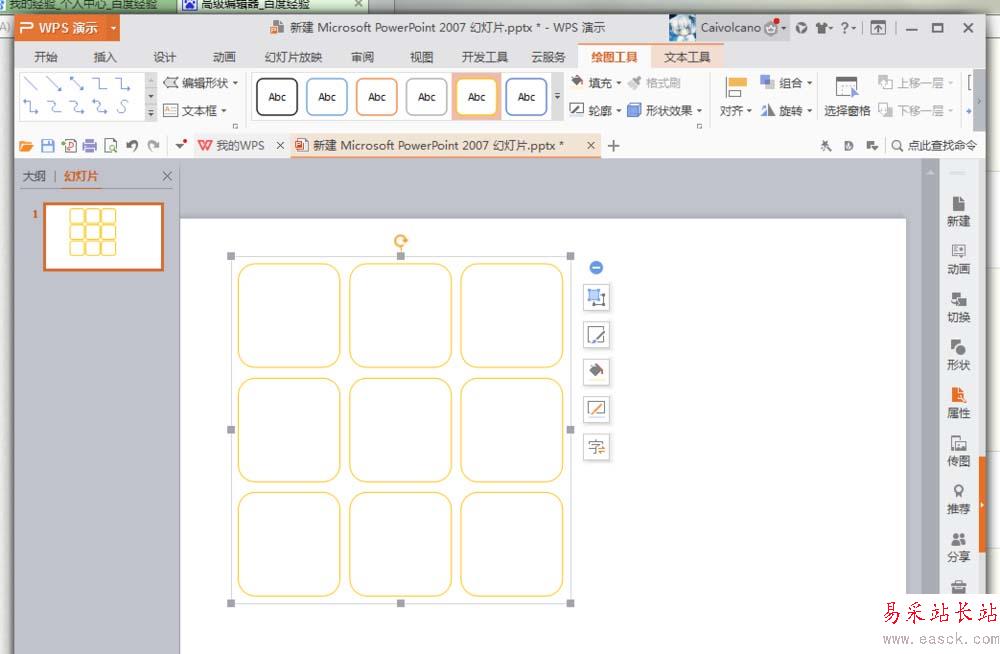This screenshot has width=1000, height=654.
Task: Collapse floating toolbar with minus icon
Action: pos(596,267)
